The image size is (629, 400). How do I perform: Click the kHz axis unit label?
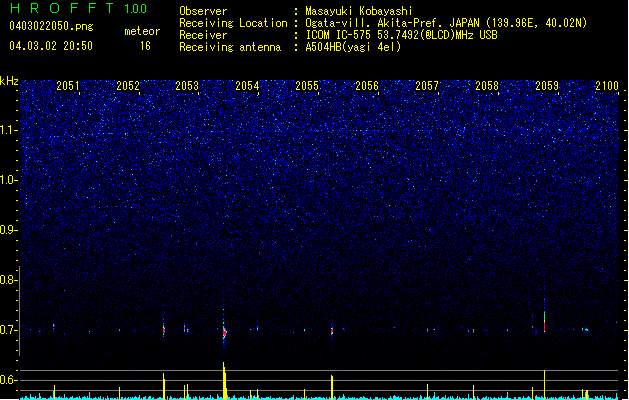tap(9, 81)
